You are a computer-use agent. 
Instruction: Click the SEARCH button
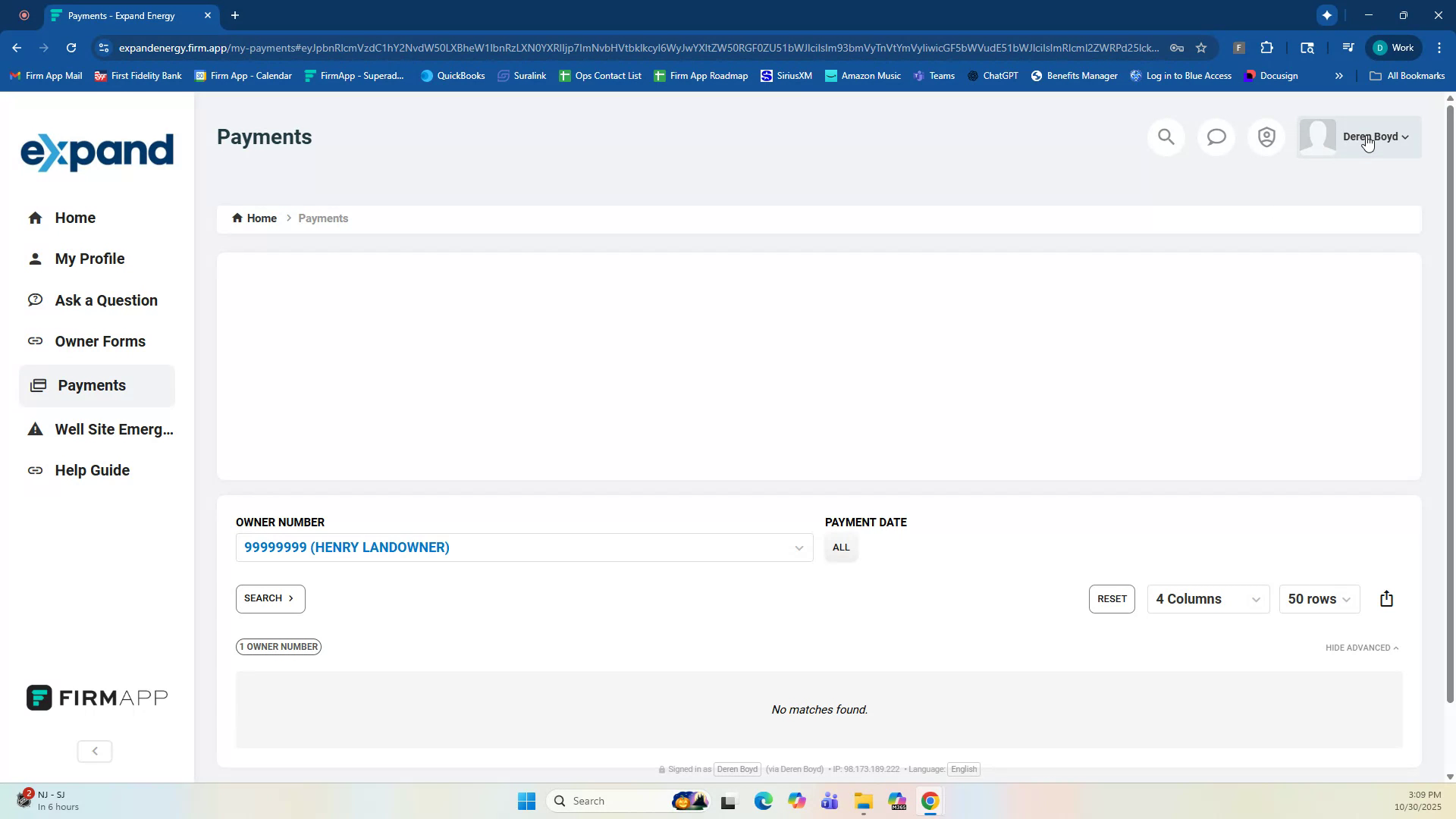click(x=269, y=598)
